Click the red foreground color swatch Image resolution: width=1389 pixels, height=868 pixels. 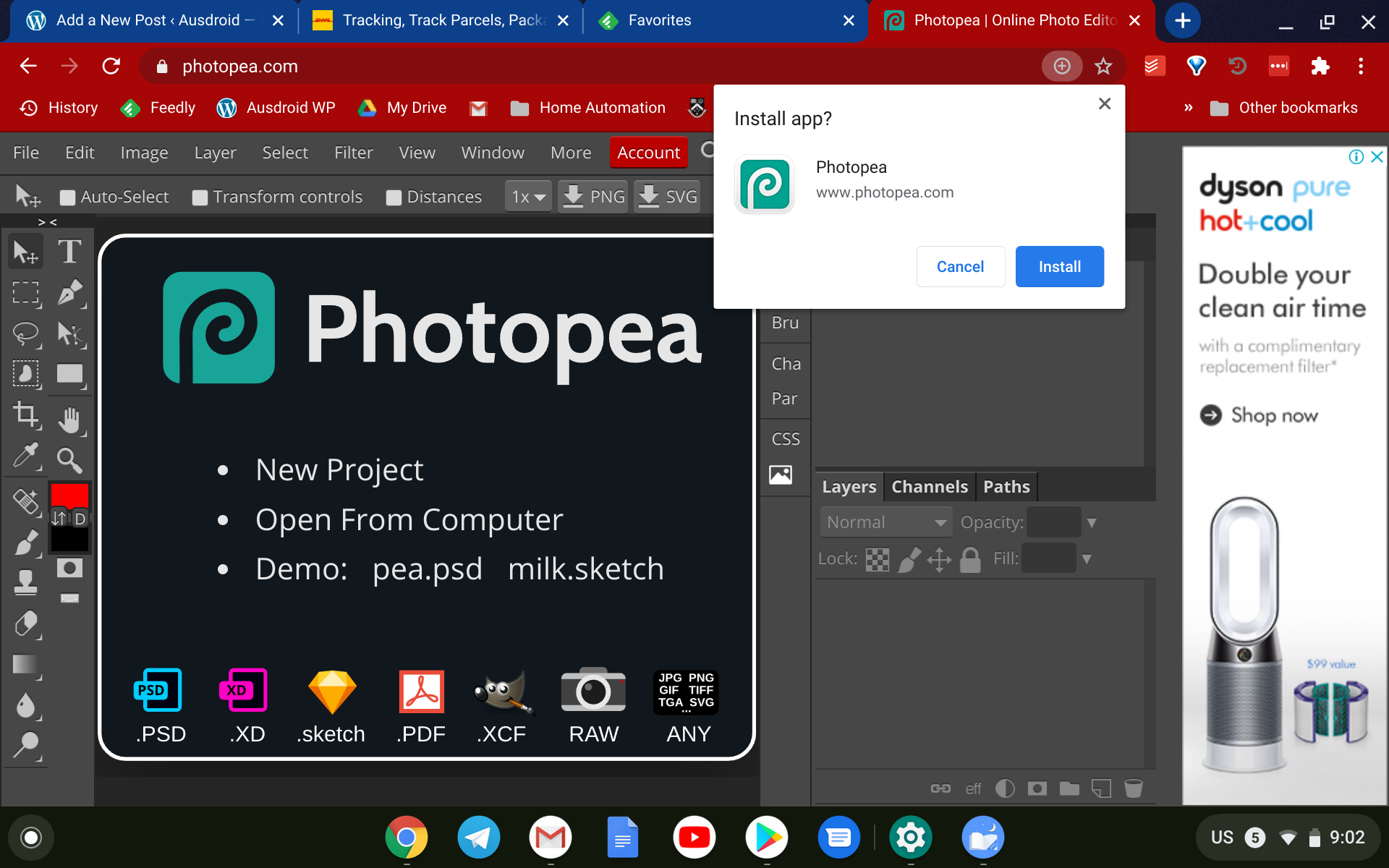point(69,495)
